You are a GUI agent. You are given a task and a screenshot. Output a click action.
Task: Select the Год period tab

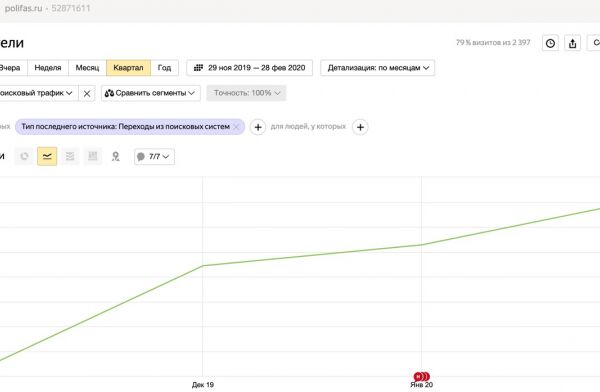[164, 68]
